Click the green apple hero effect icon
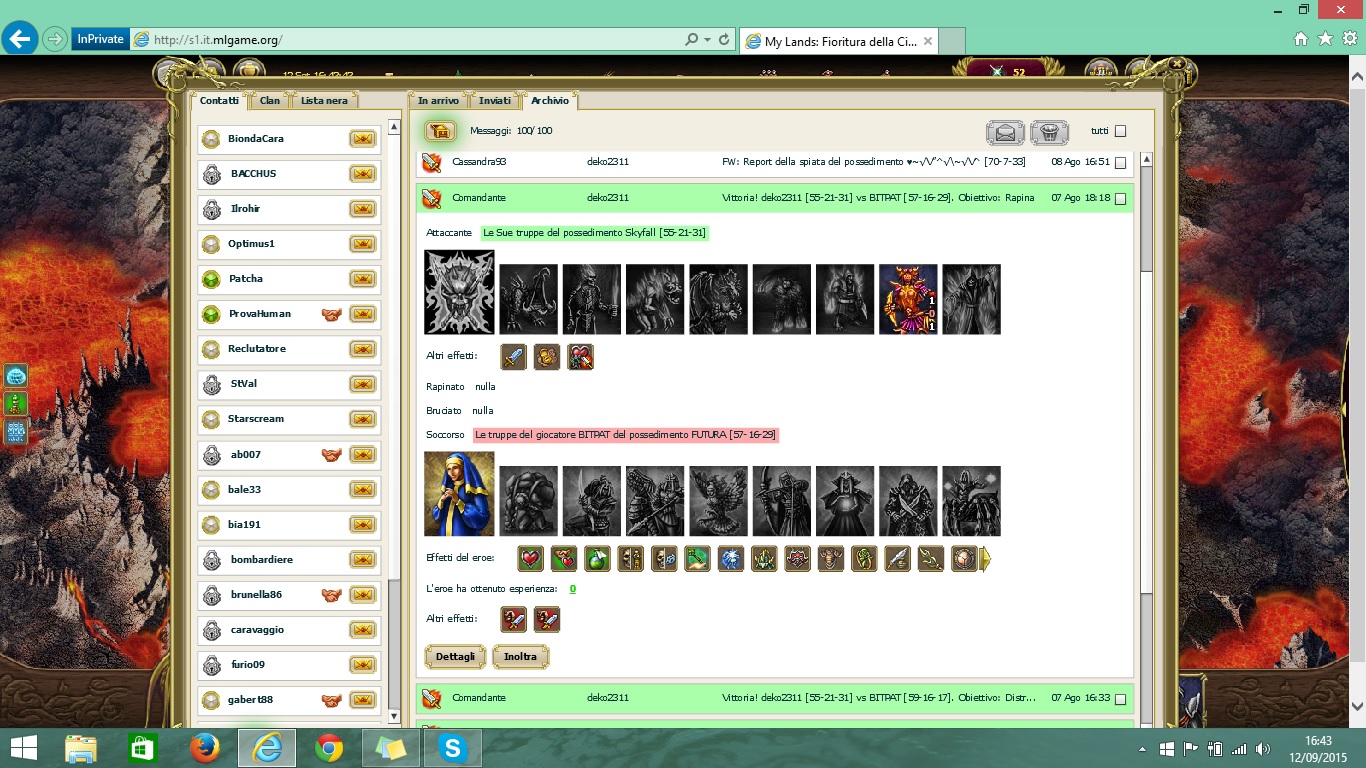The height and width of the screenshot is (768, 1366). tap(597, 559)
